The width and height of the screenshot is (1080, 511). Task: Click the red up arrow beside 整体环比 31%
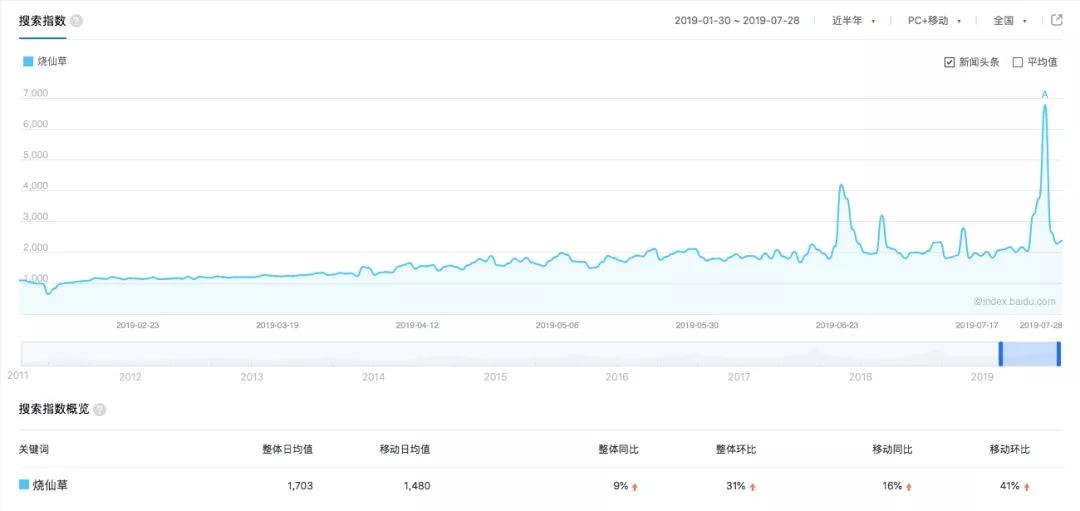752,486
